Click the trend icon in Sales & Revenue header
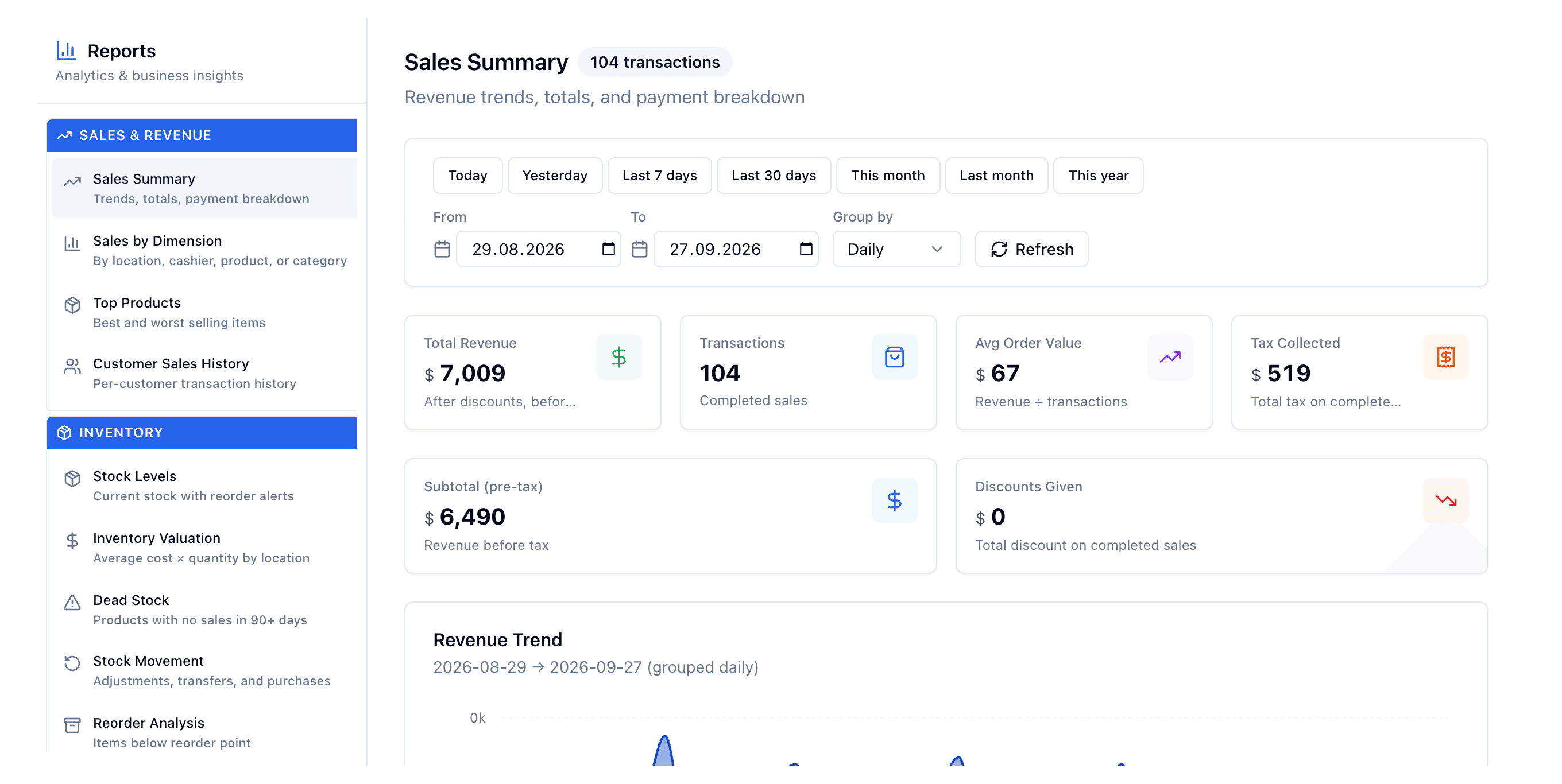The image size is (1562, 784). point(64,135)
